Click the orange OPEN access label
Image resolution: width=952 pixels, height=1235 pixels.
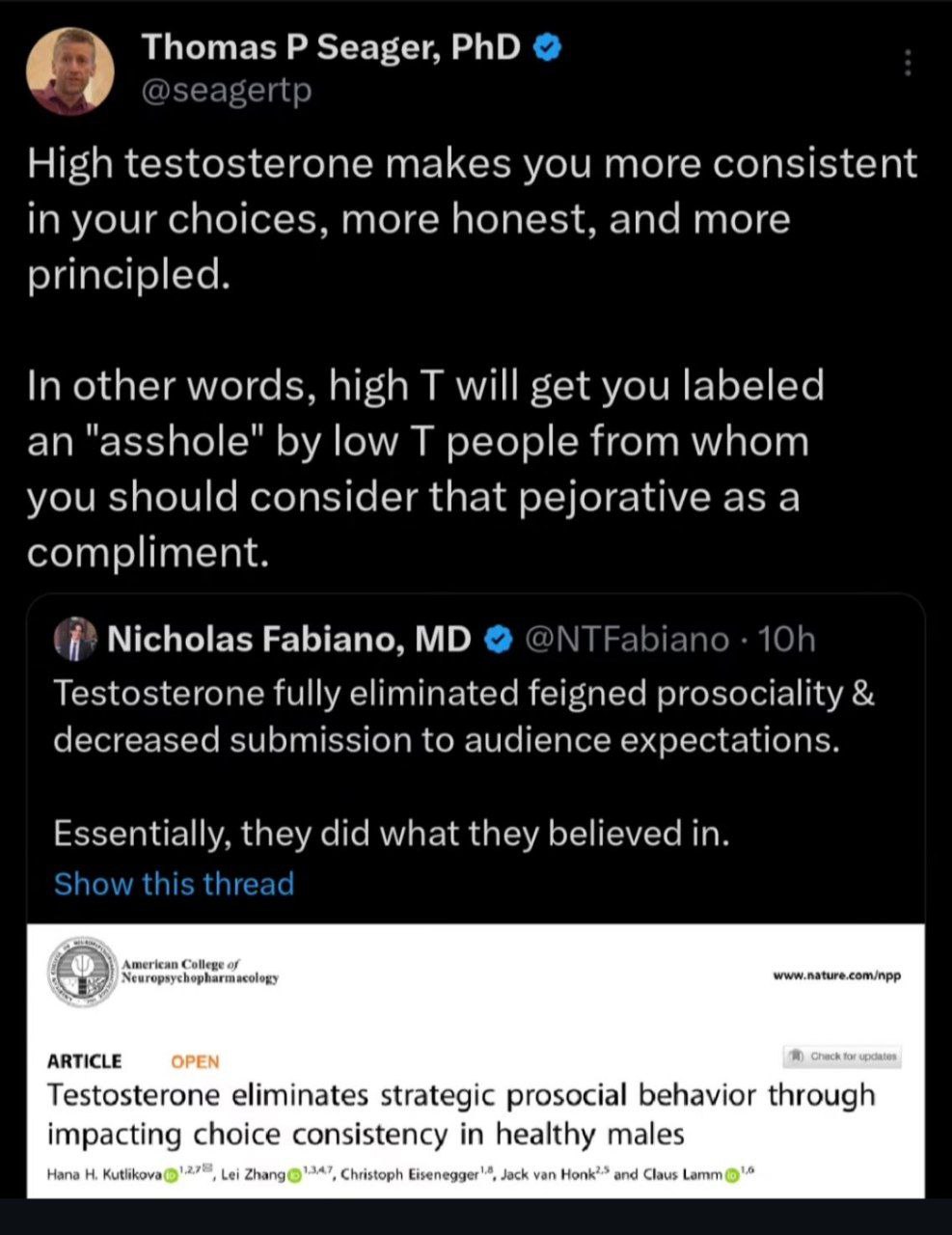(195, 1061)
